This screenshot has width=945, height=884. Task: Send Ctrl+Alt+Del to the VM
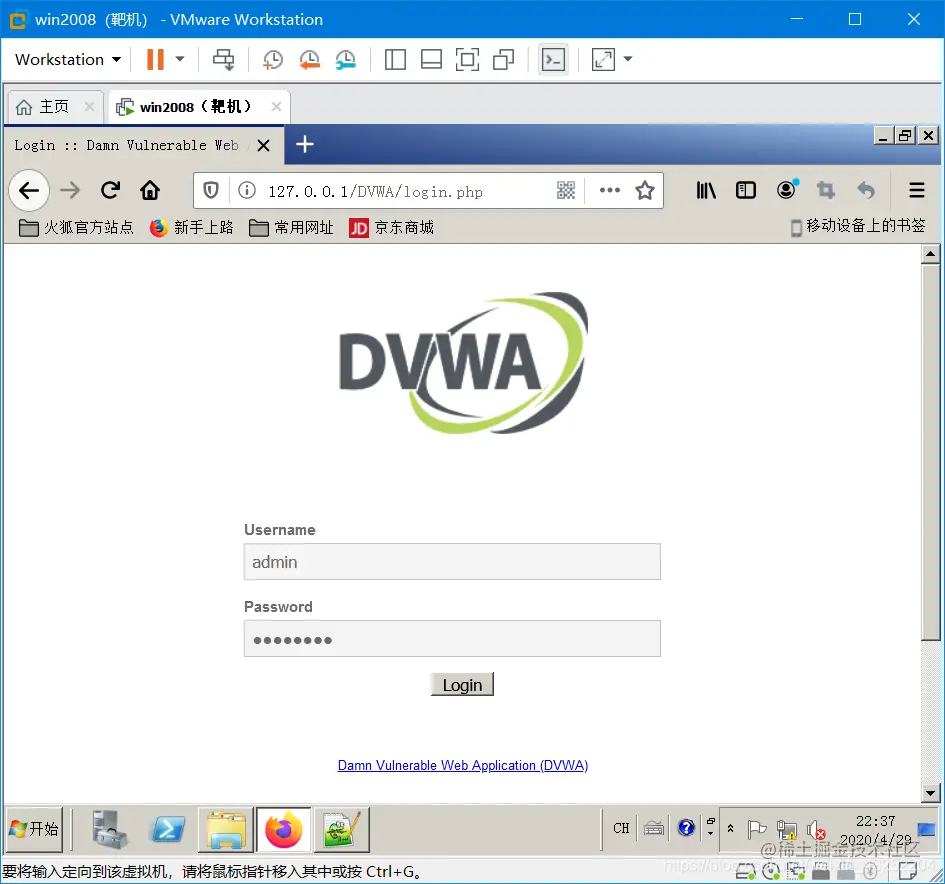tap(224, 59)
